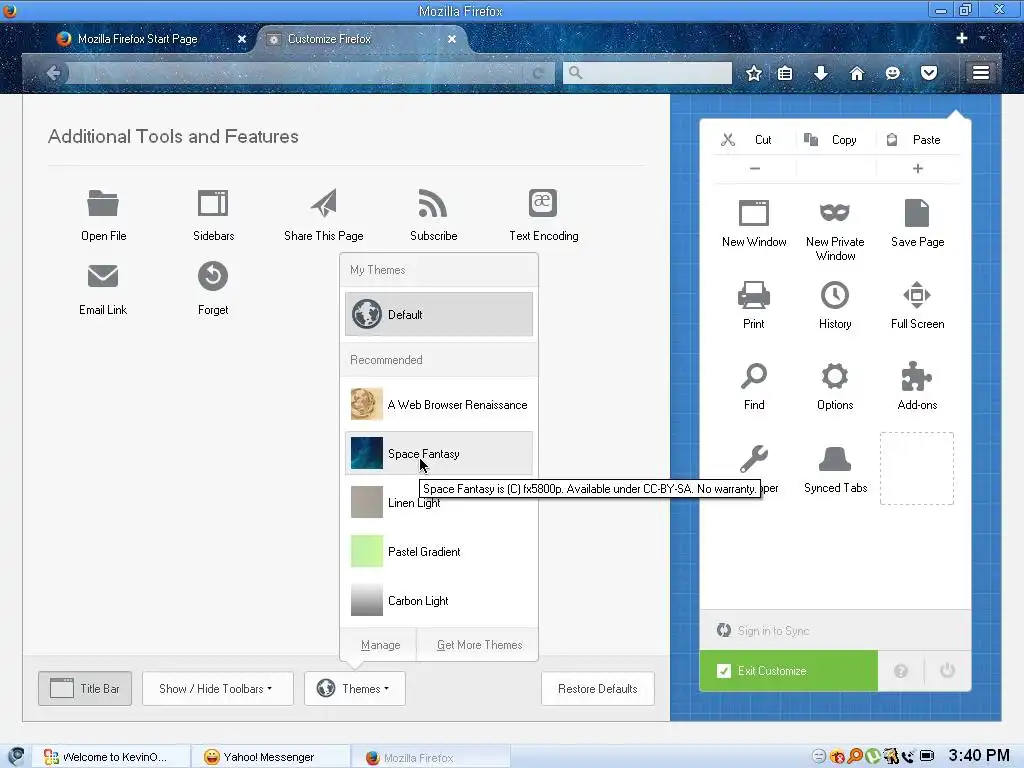Click the quit power button
This screenshot has width=1024, height=768.
(x=947, y=671)
